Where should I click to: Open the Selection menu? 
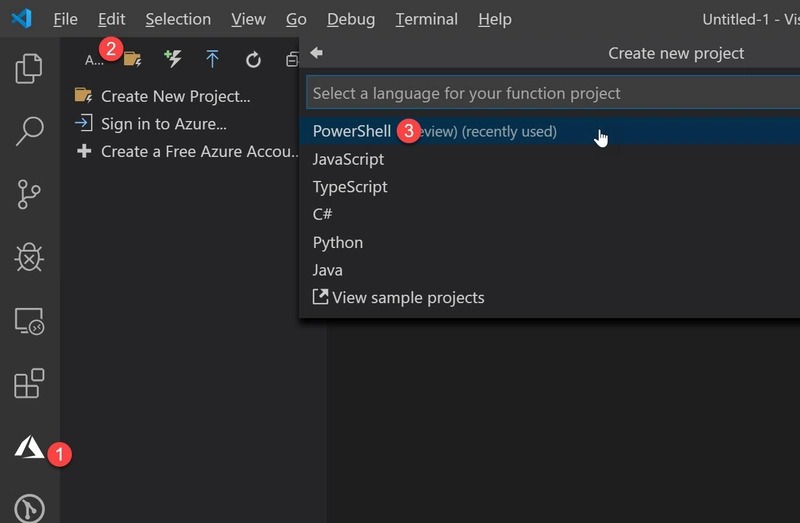coord(177,19)
